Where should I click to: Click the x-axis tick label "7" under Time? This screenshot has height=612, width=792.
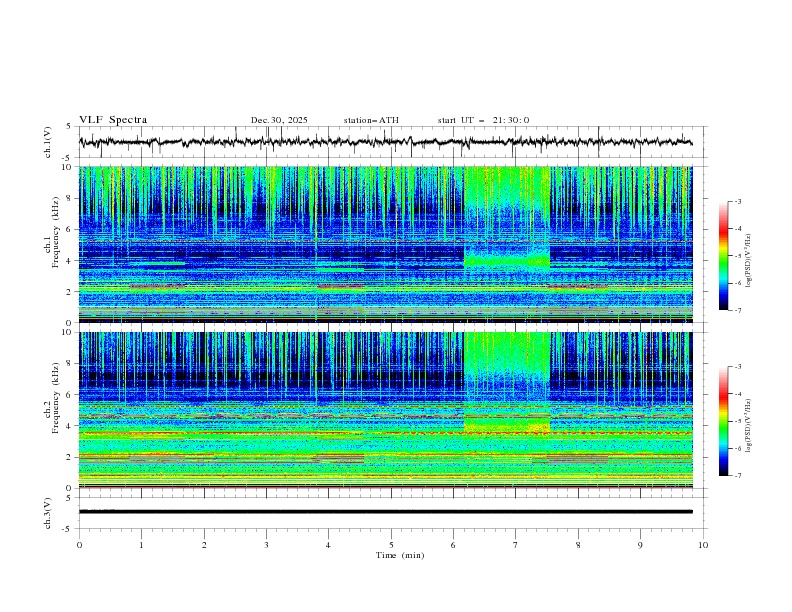pos(516,545)
